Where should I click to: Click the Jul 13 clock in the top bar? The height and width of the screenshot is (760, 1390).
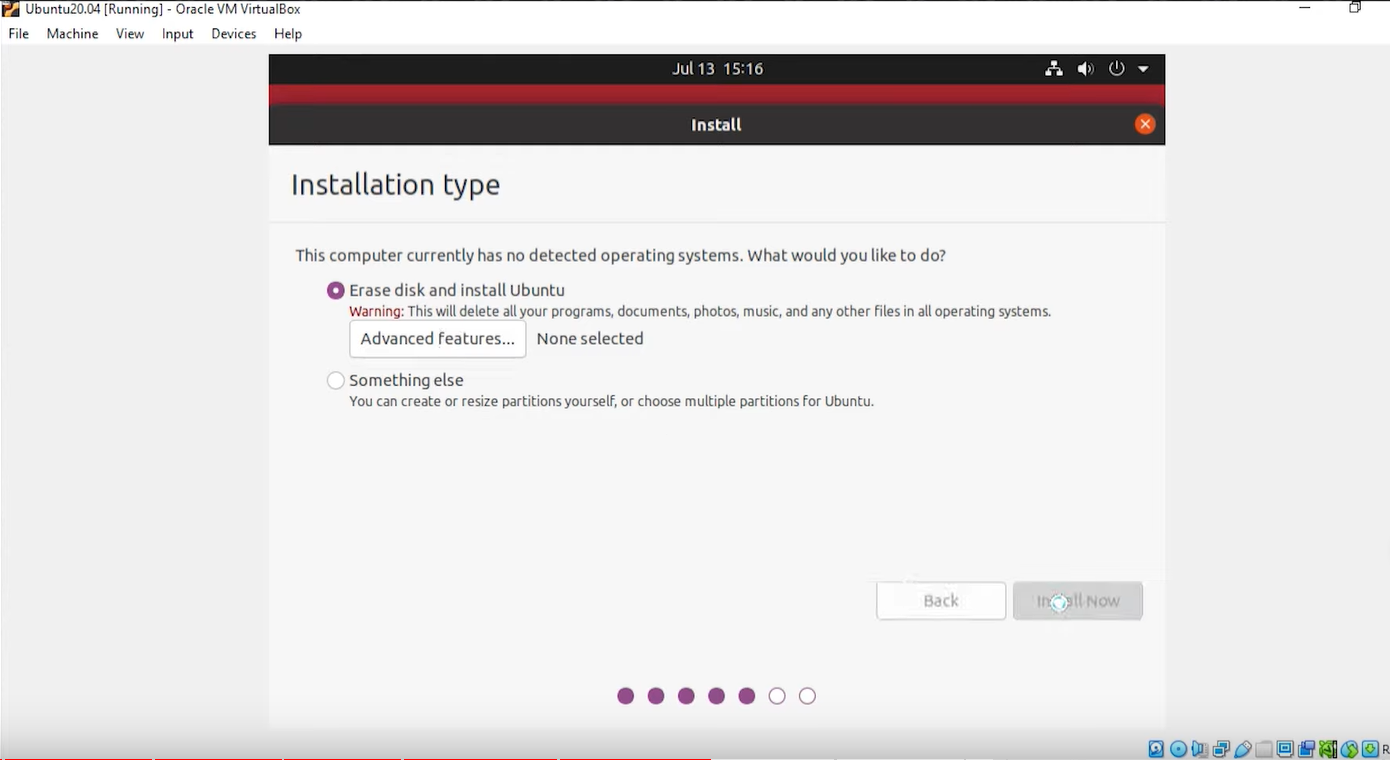pos(716,68)
